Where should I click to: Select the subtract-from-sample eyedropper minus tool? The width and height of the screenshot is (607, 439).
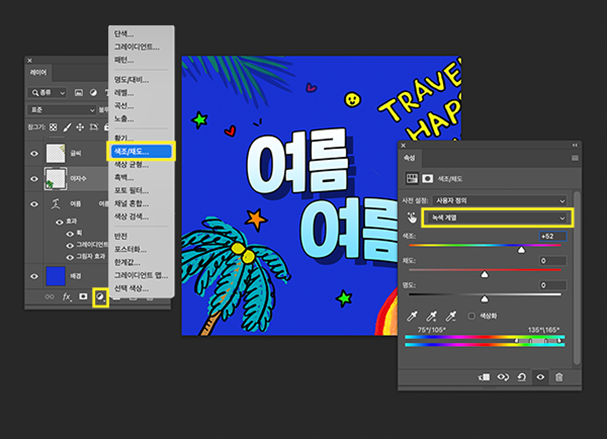point(451,316)
